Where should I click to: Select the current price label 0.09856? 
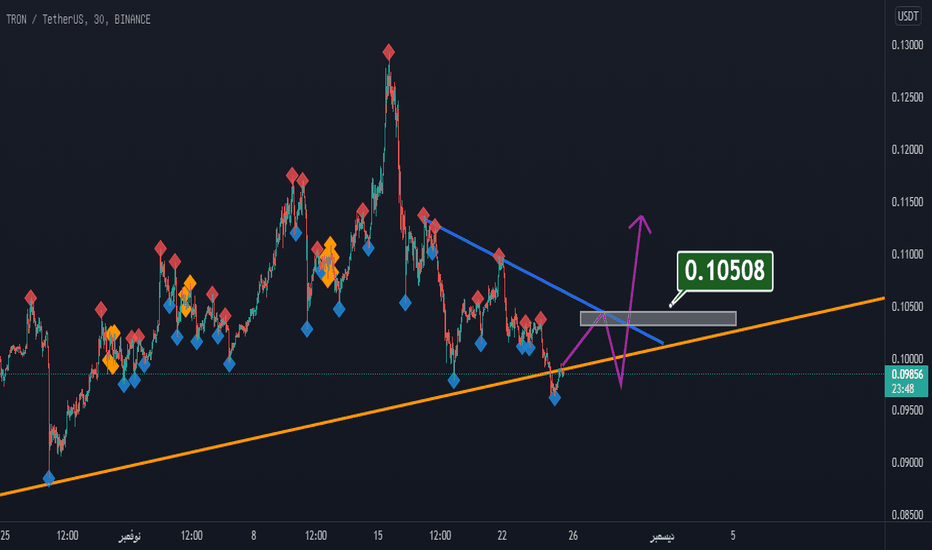click(907, 375)
